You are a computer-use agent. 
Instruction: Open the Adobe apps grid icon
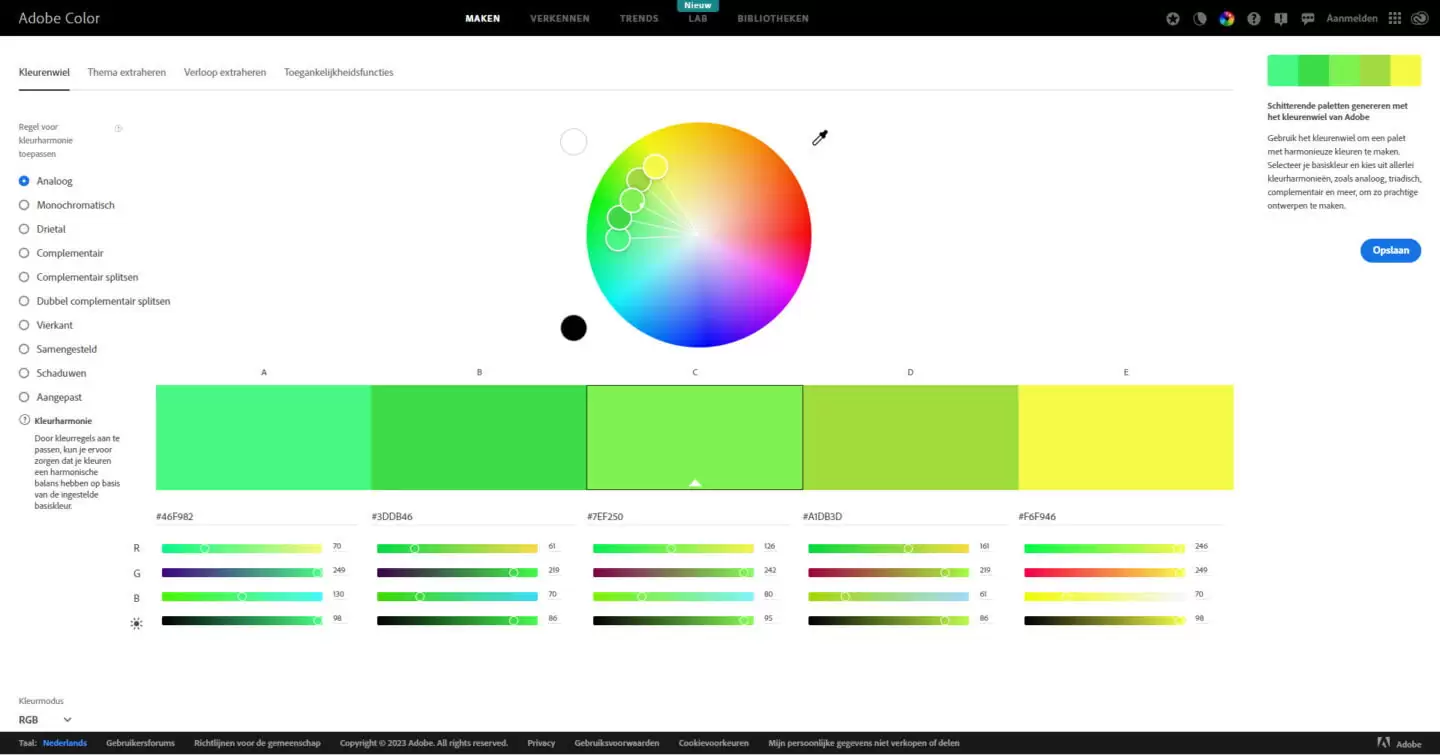click(x=1394, y=18)
